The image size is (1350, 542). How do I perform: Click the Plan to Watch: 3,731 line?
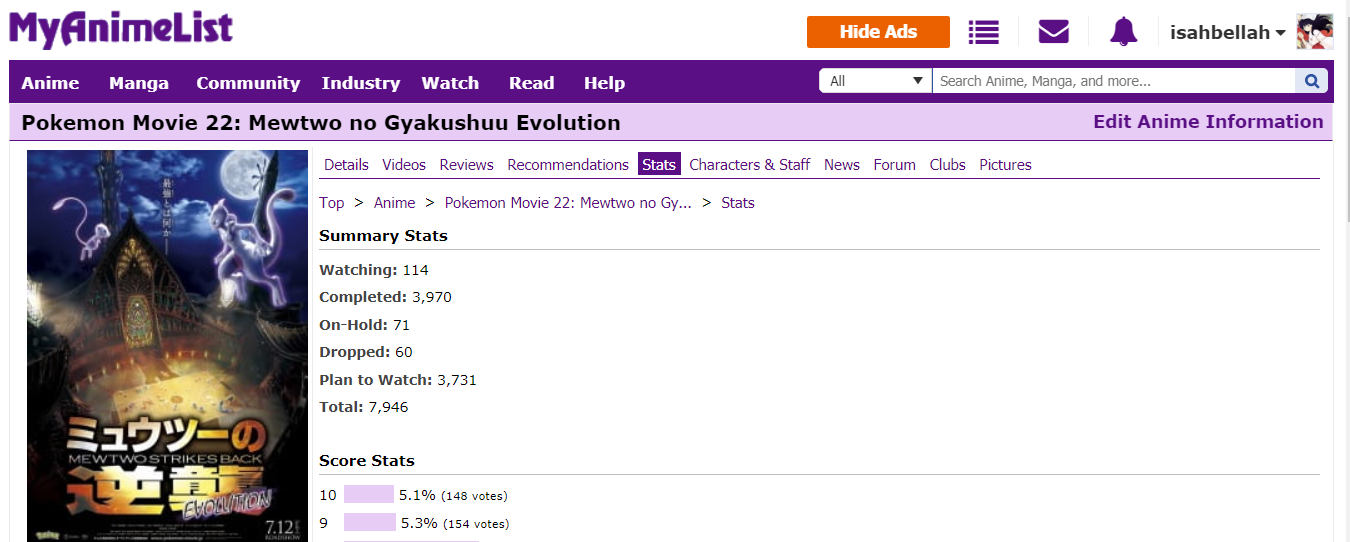(400, 380)
